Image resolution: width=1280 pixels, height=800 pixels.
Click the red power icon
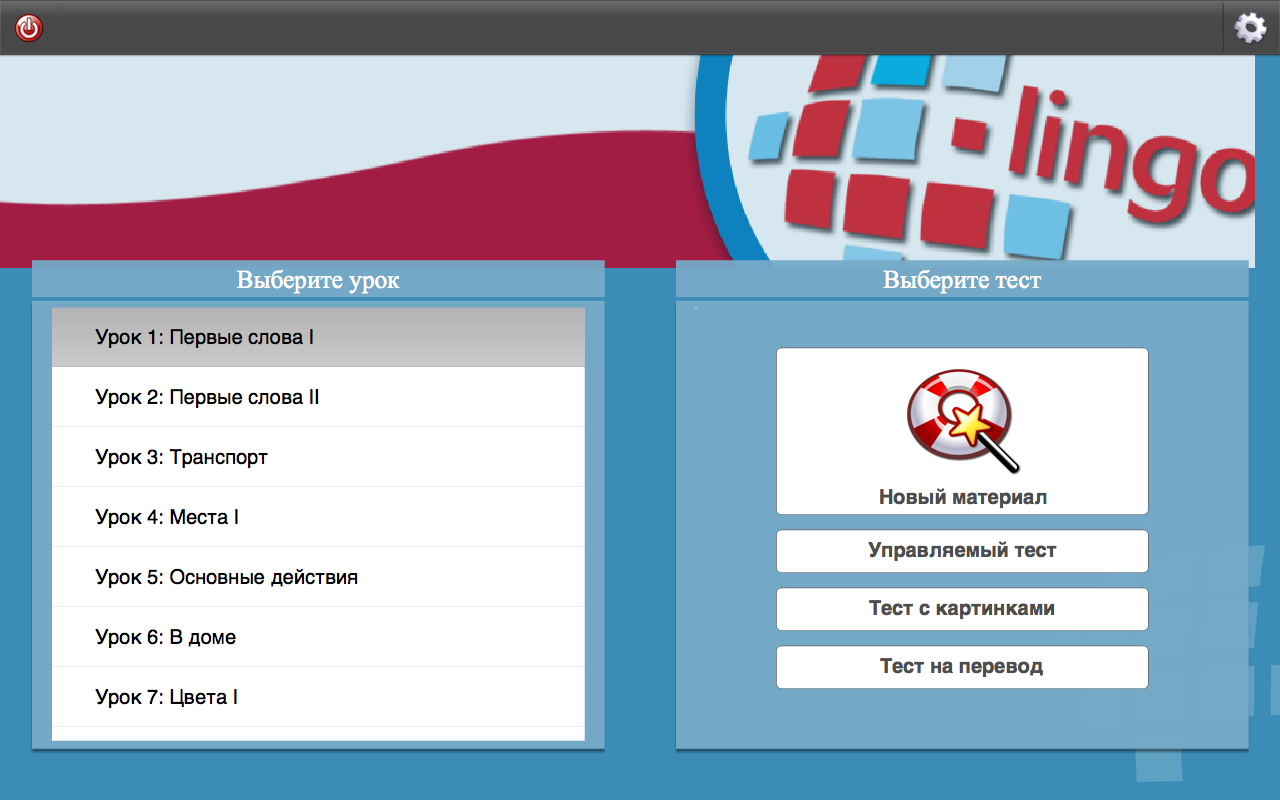(29, 28)
